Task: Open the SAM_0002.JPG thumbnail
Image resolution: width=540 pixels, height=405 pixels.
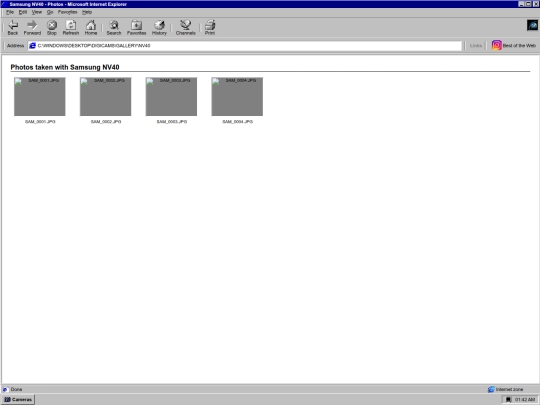Action: (x=105, y=97)
